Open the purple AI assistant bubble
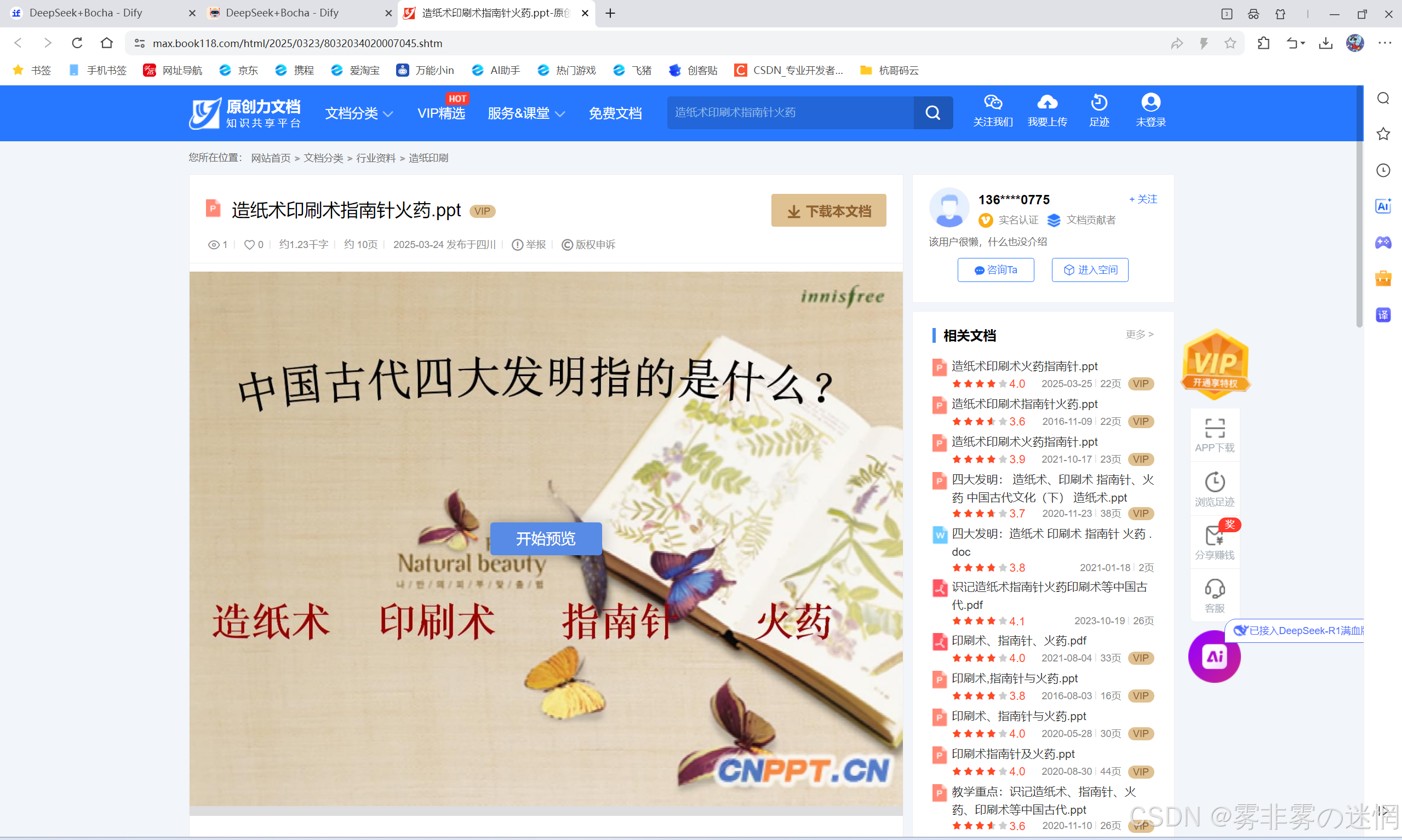The image size is (1402, 840). 1214,656
